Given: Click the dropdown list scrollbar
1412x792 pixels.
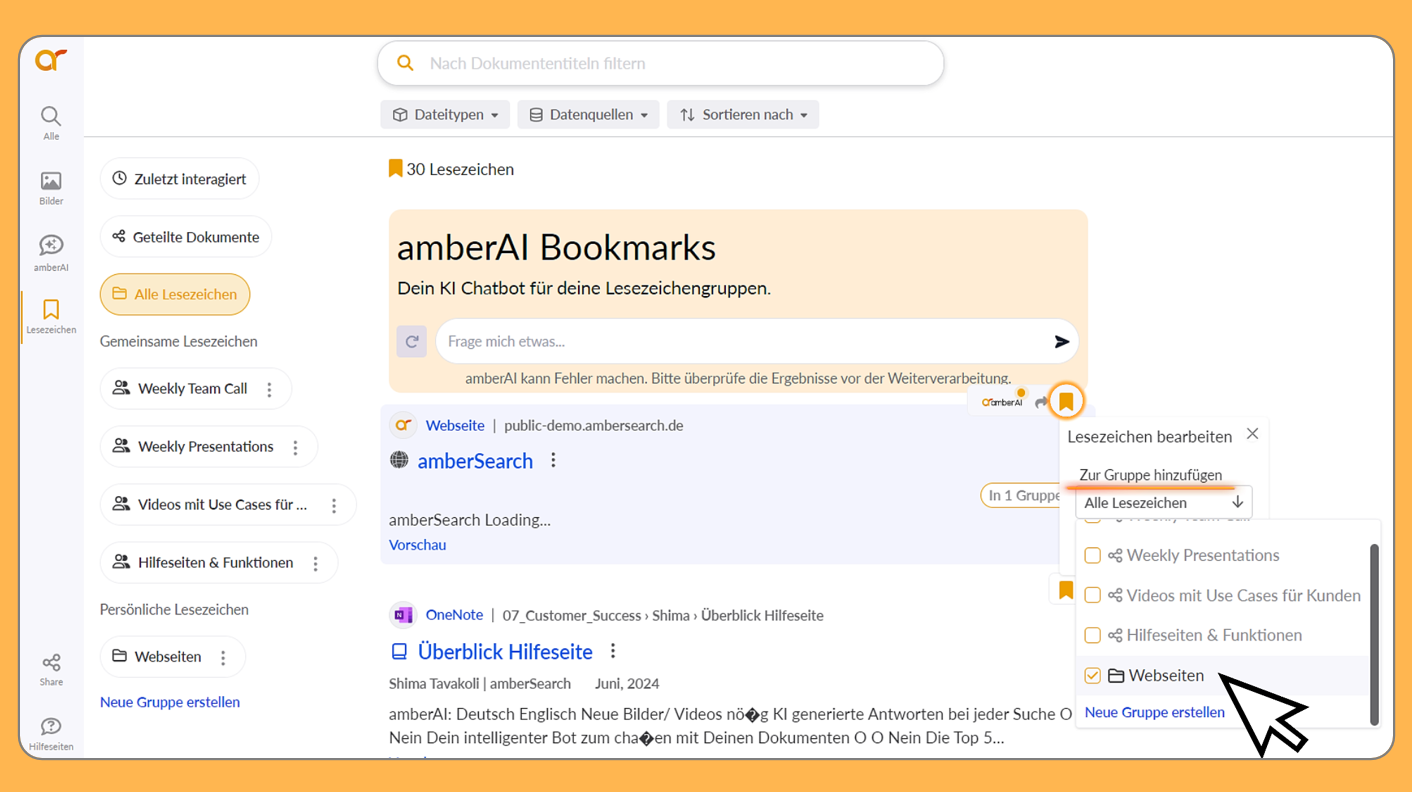Looking at the screenshot, I should (x=1374, y=634).
